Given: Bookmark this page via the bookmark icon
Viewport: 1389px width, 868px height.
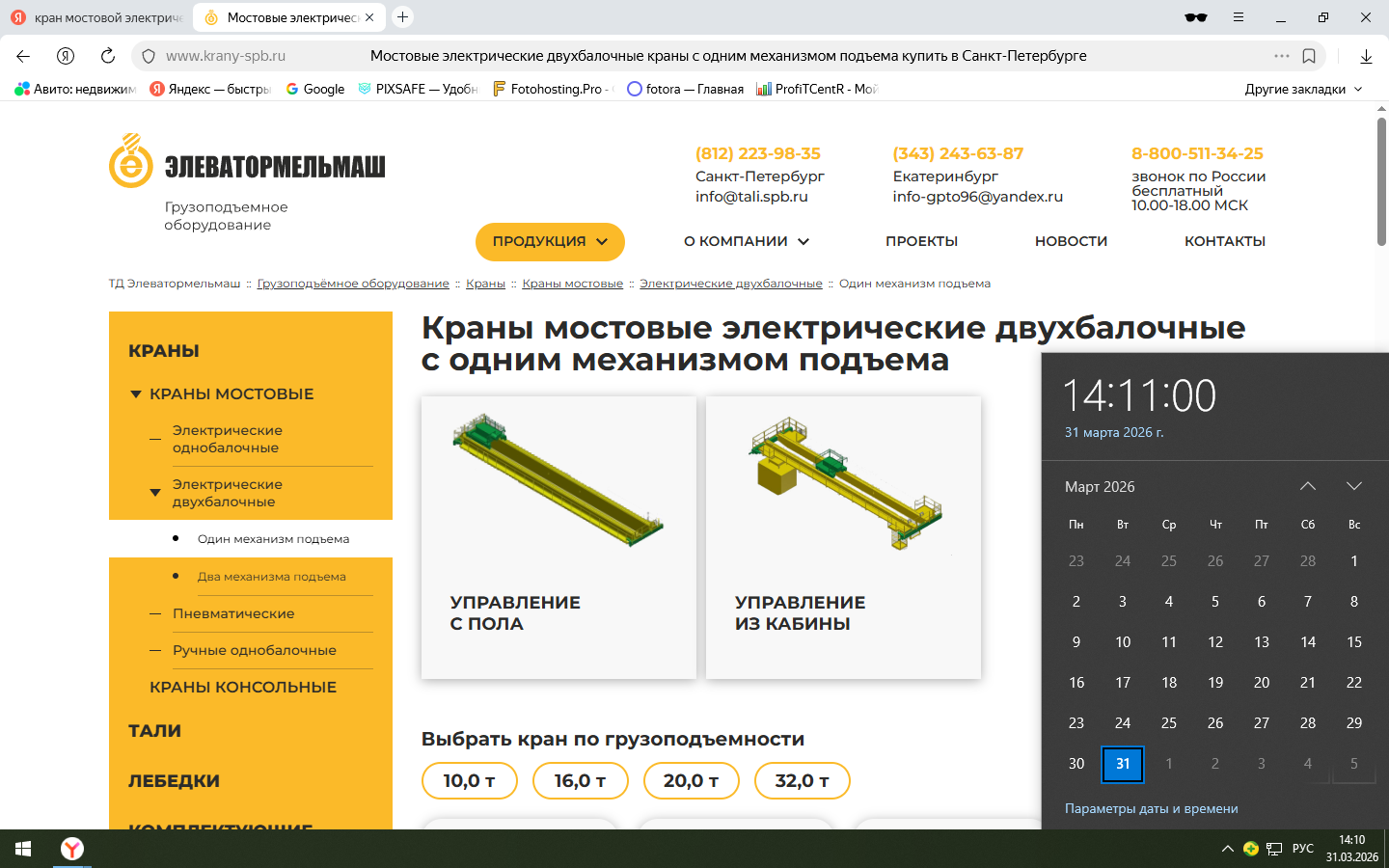Looking at the screenshot, I should tap(1309, 56).
